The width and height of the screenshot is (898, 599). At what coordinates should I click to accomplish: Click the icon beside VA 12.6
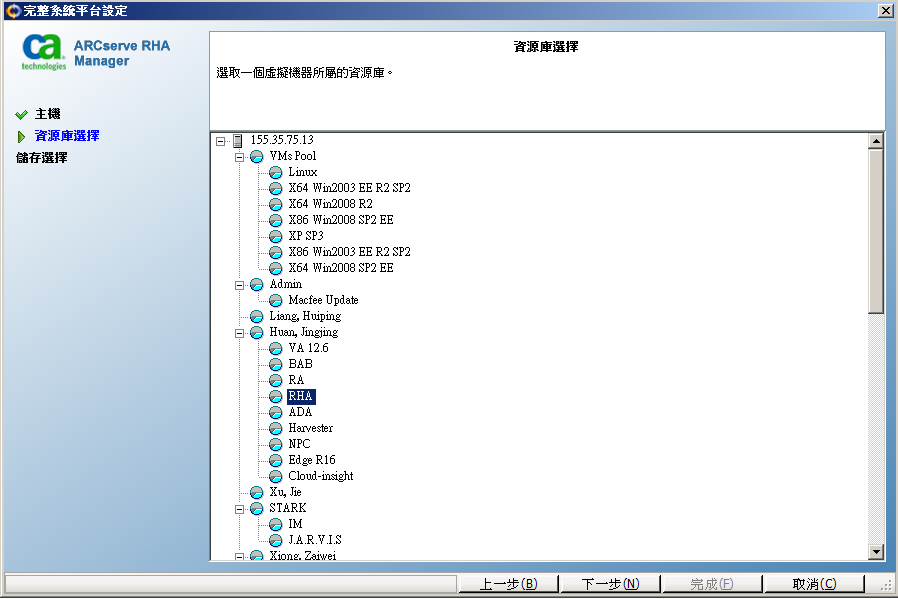(x=275, y=349)
